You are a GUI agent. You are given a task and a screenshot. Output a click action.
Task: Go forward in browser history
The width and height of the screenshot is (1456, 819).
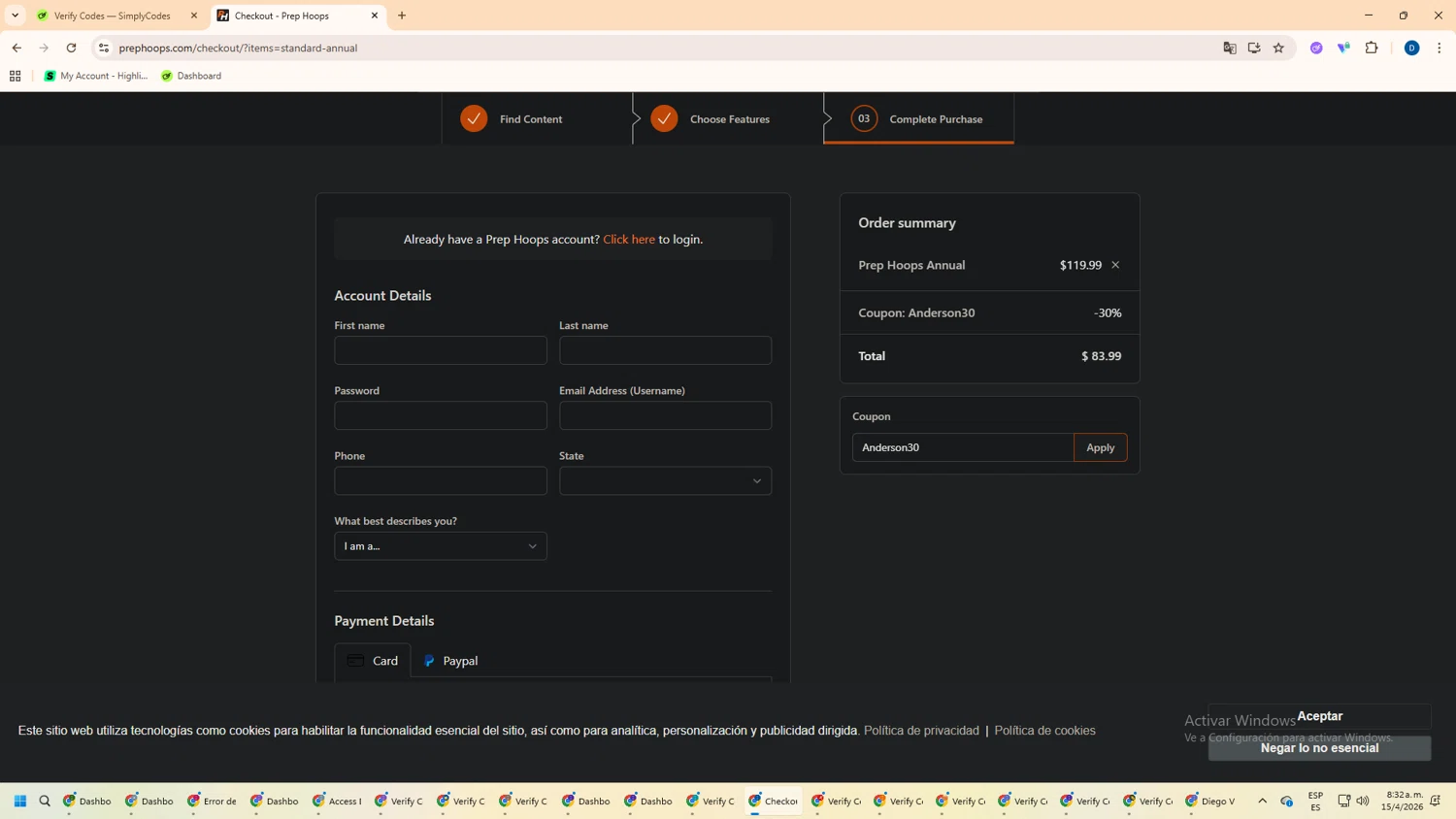[x=44, y=48]
